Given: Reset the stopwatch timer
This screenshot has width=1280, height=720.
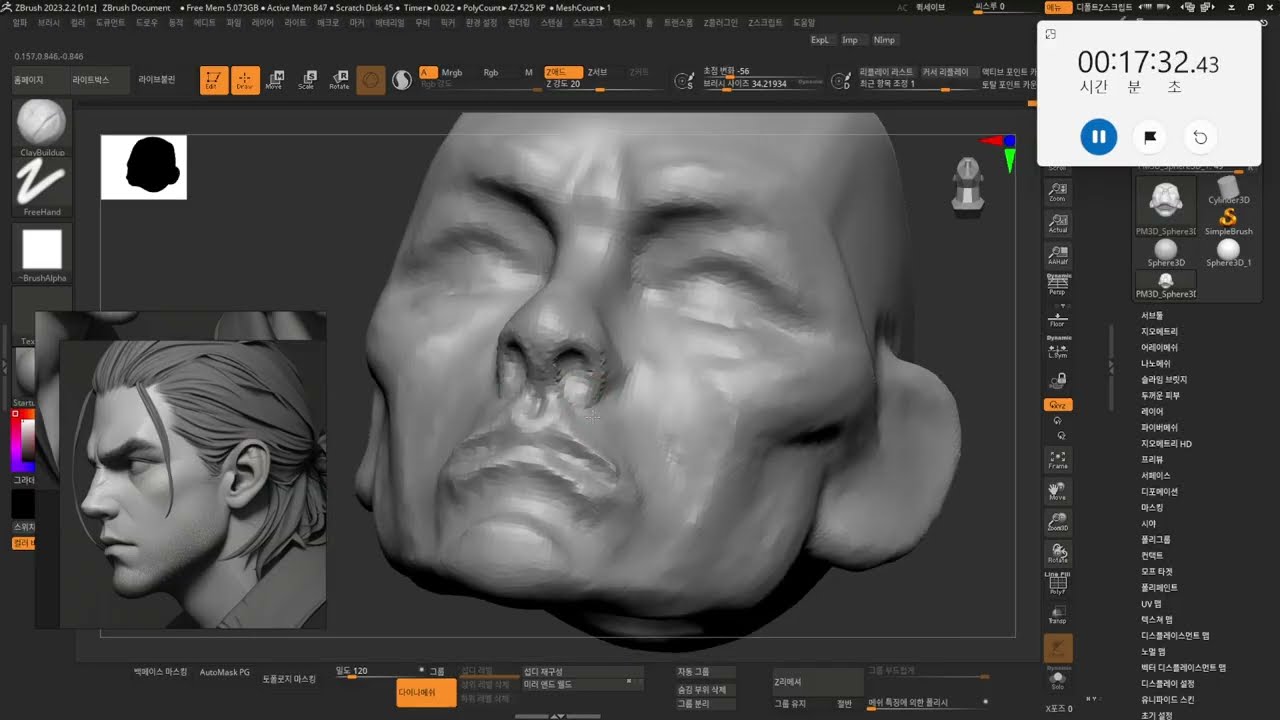Looking at the screenshot, I should point(1200,137).
